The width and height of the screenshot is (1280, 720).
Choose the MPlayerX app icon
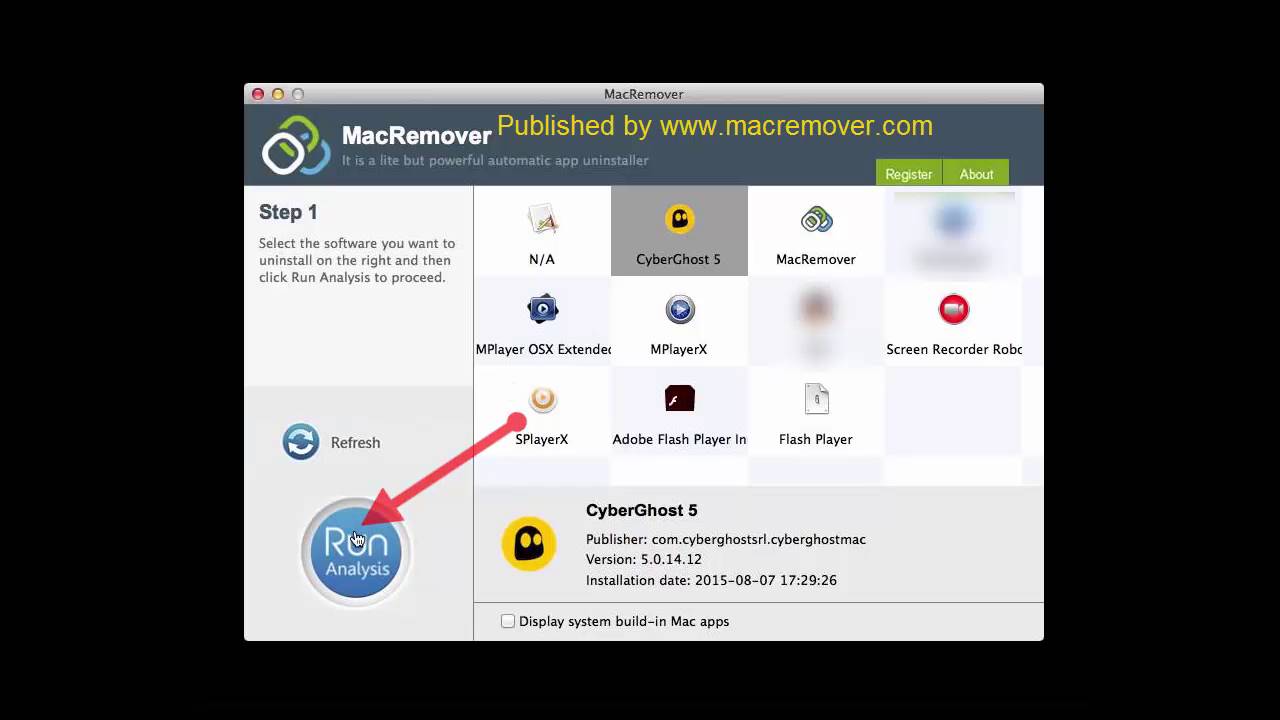pyautogui.click(x=680, y=309)
